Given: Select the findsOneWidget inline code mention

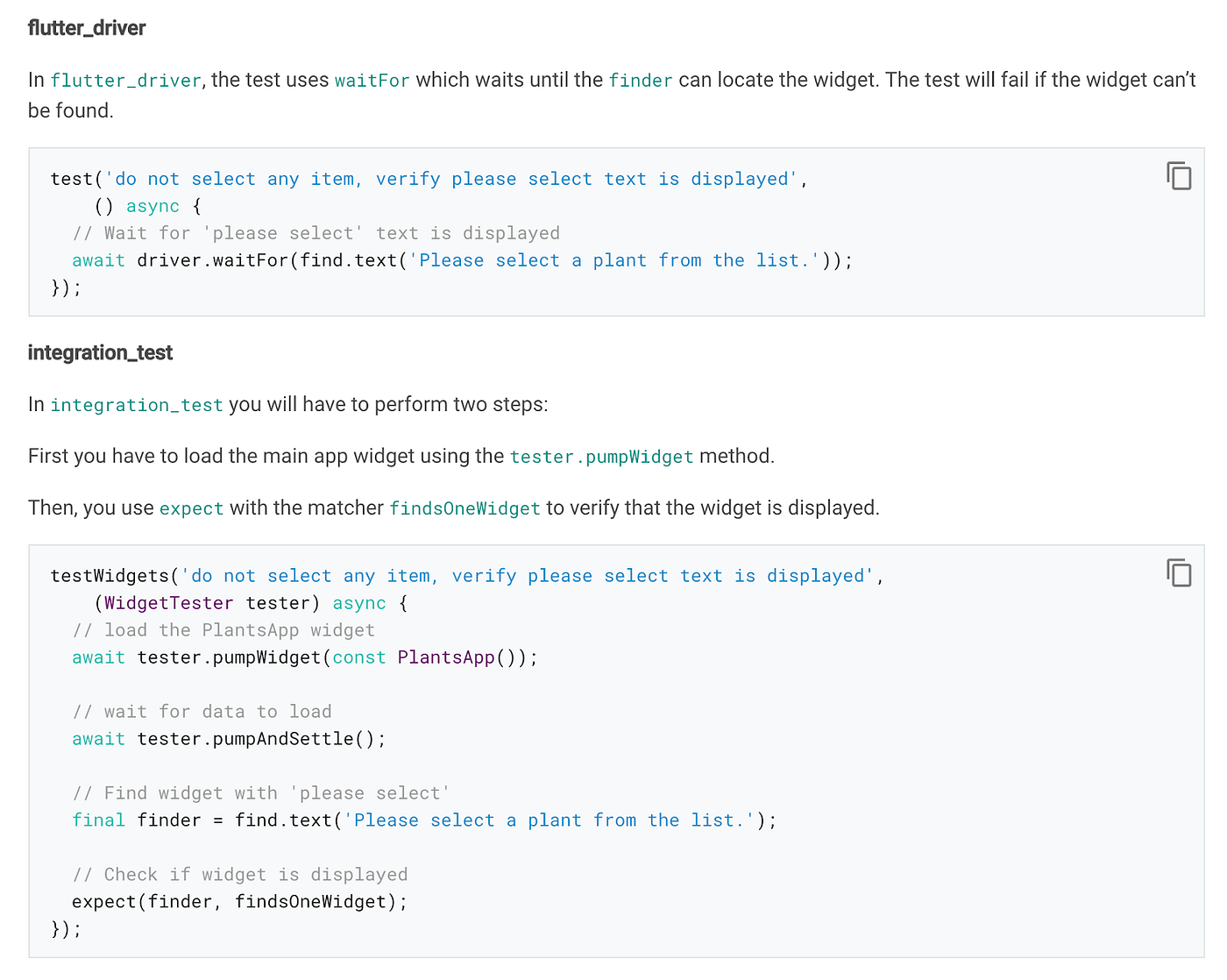Looking at the screenshot, I should coord(465,508).
